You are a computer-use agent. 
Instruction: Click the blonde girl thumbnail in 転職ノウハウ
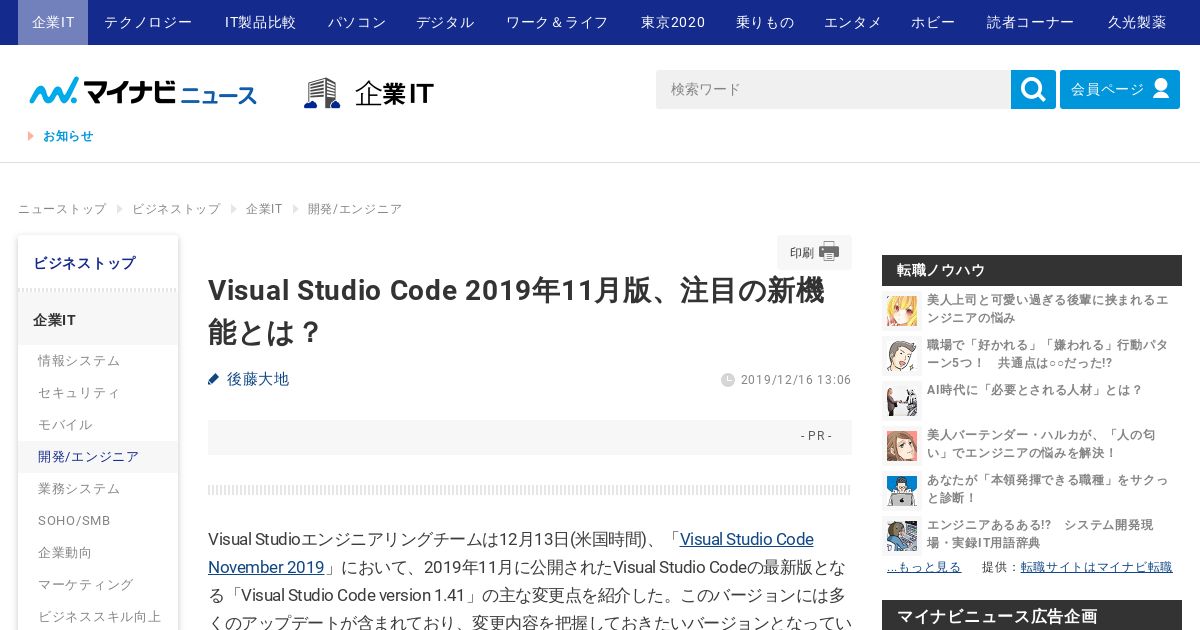click(x=902, y=310)
